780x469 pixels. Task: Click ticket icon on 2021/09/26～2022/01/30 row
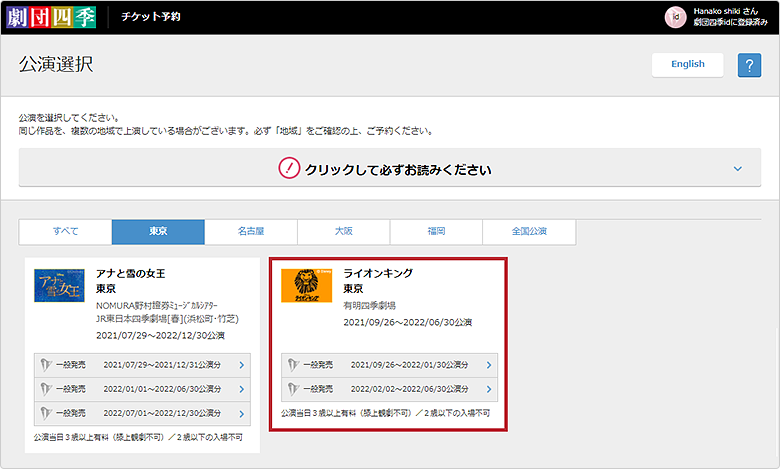coord(293,365)
